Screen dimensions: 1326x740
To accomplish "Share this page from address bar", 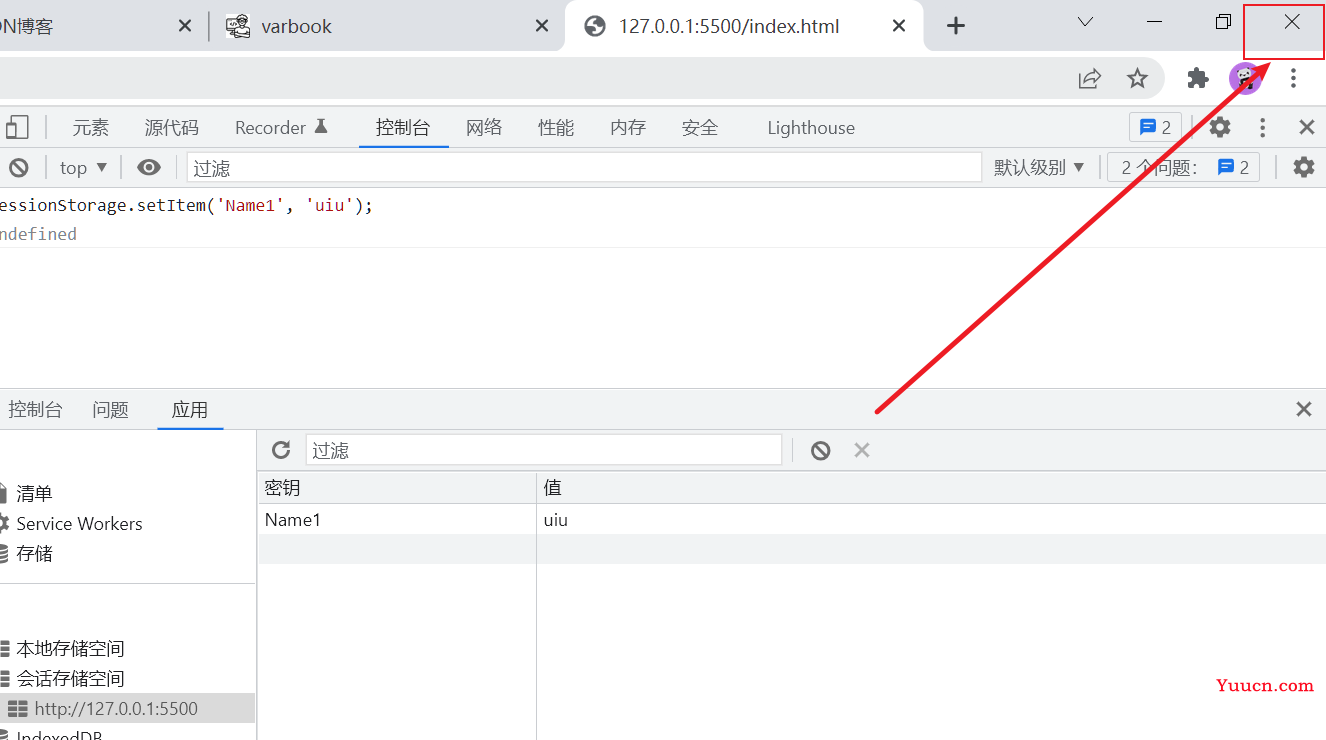I will 1089,78.
